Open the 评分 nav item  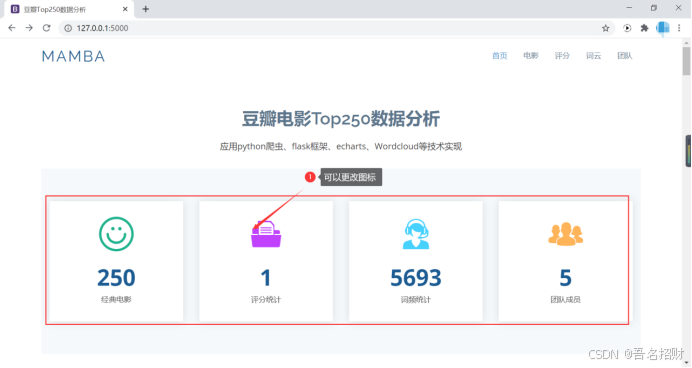pos(562,56)
